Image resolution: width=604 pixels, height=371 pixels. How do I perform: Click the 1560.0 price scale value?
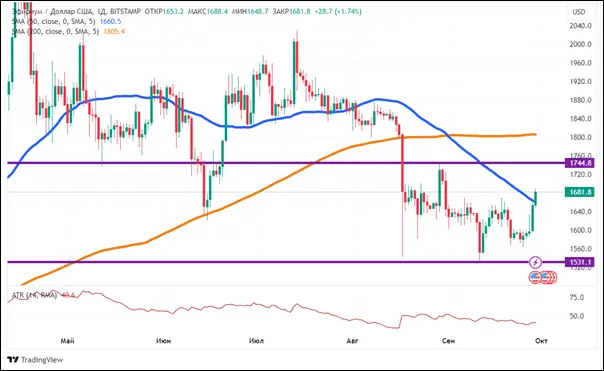coord(581,249)
